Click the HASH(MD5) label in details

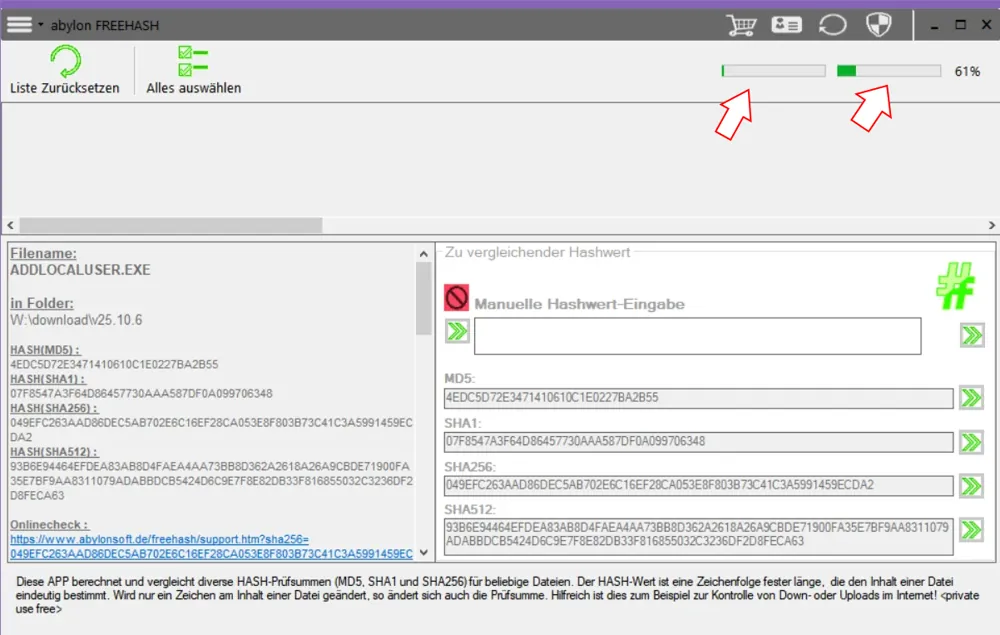(x=45, y=350)
